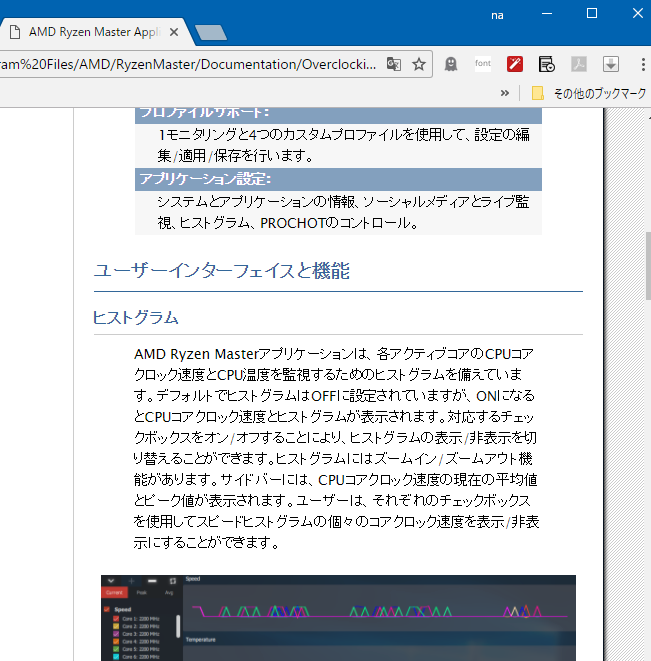Switch to the AMD Ryzen Master Appli tab
Image resolution: width=651 pixels, height=661 pixels.
coord(94,32)
